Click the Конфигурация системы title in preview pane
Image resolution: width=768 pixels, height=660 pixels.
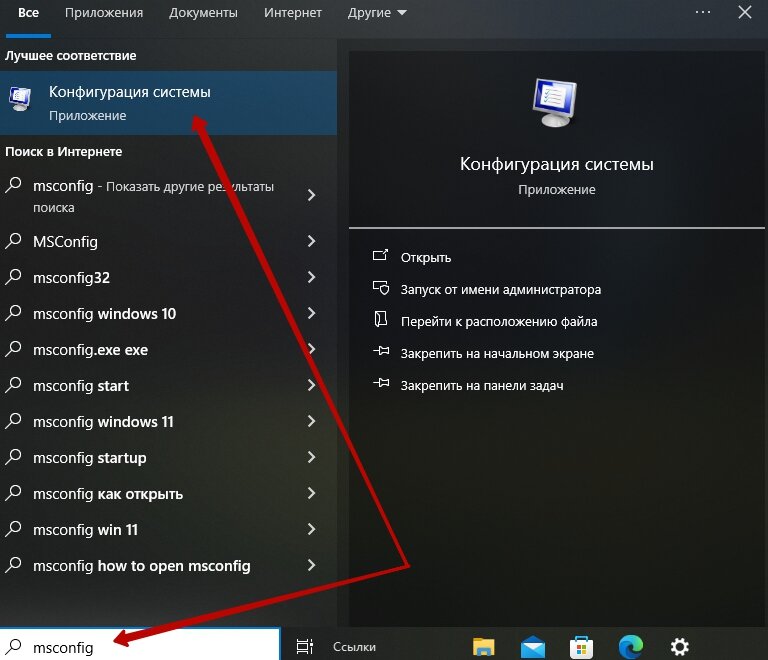[x=556, y=164]
